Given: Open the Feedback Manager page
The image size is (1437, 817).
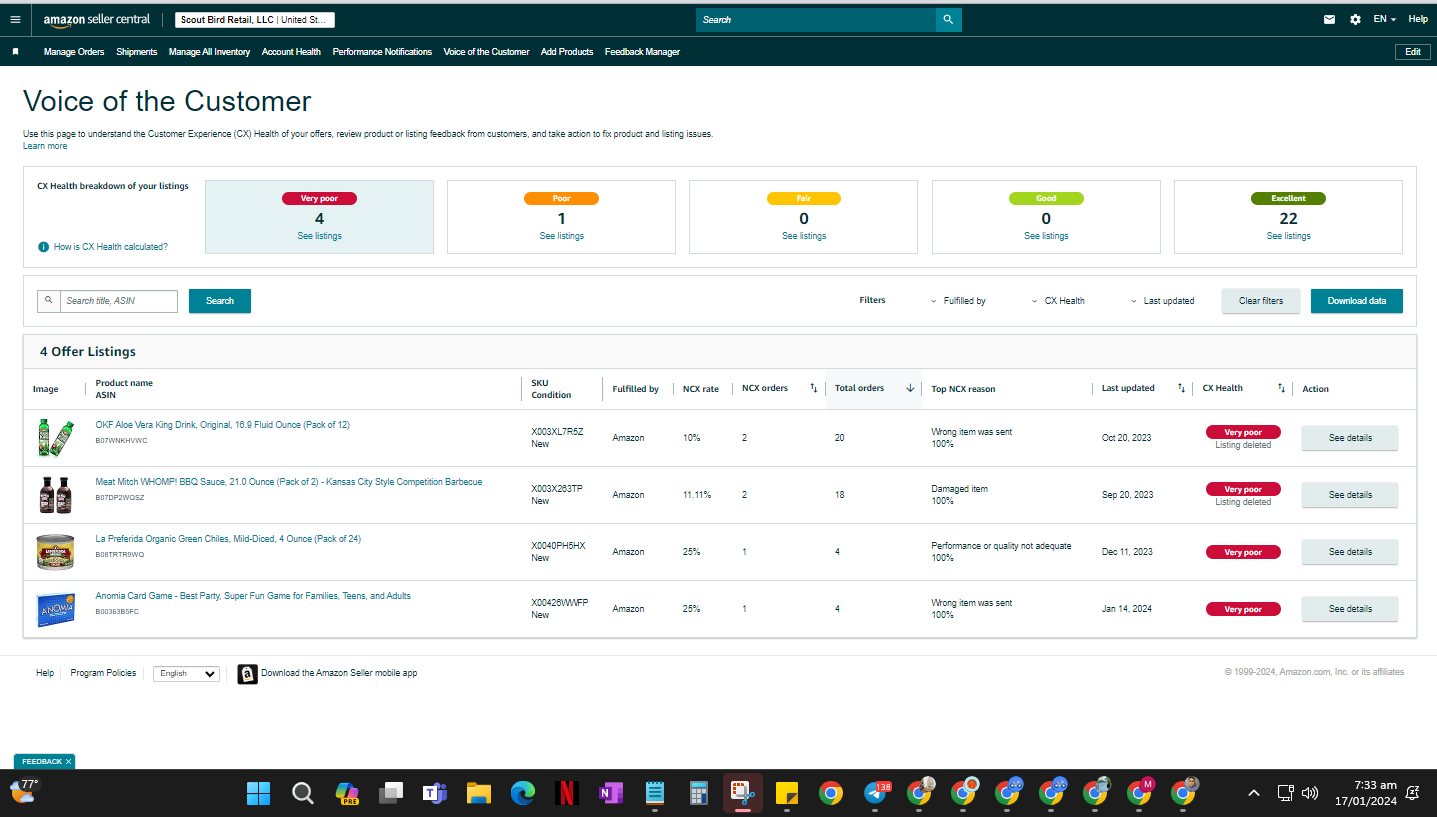Looking at the screenshot, I should (x=642, y=52).
